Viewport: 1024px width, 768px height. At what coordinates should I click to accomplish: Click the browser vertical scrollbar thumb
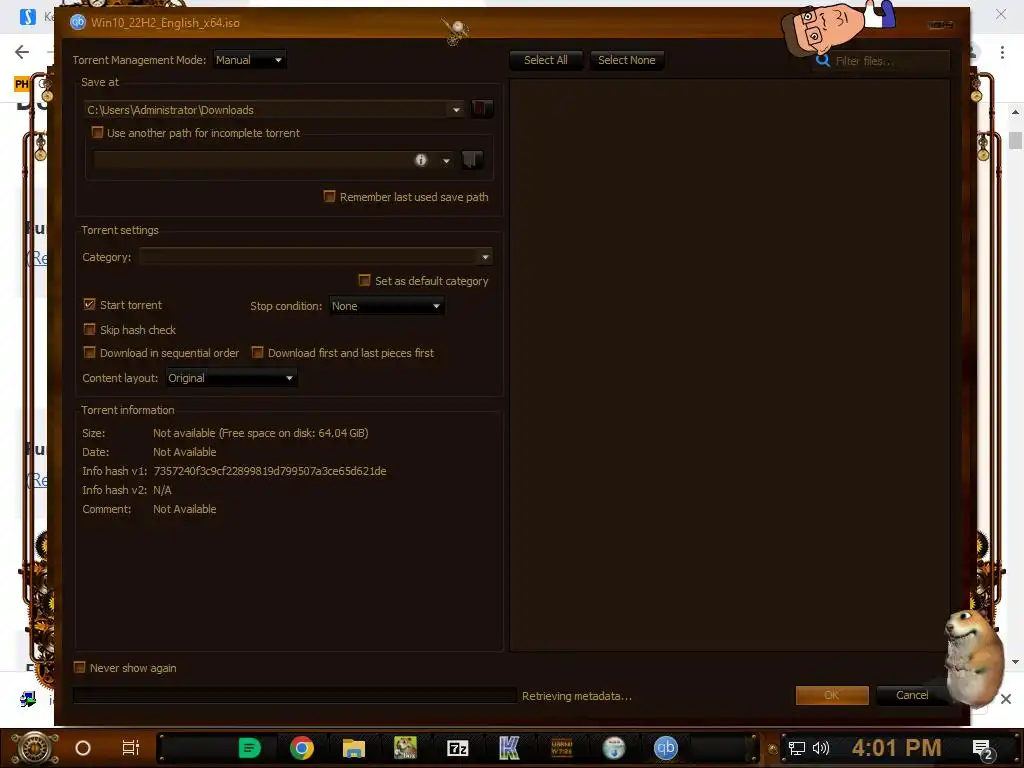pos(1015,140)
